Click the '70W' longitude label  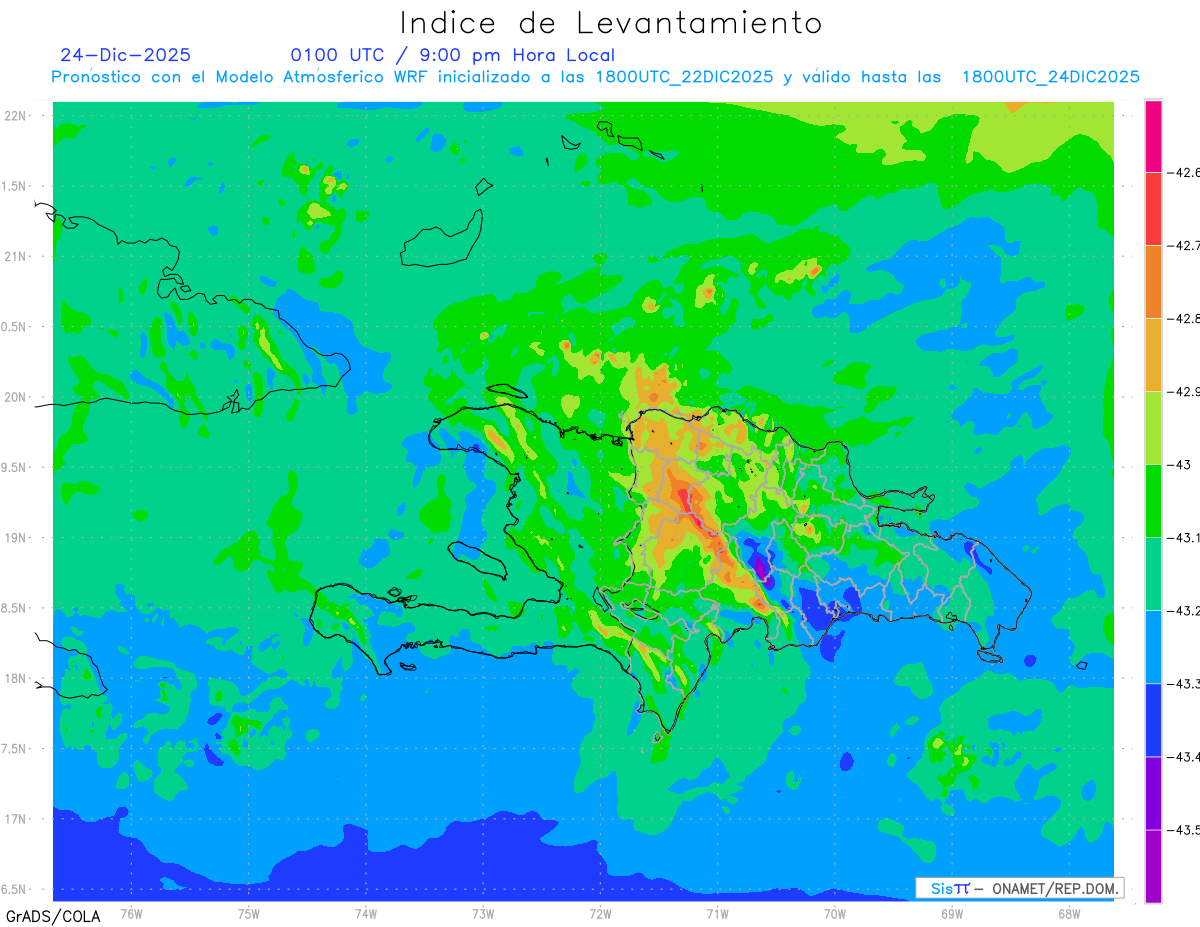point(835,913)
